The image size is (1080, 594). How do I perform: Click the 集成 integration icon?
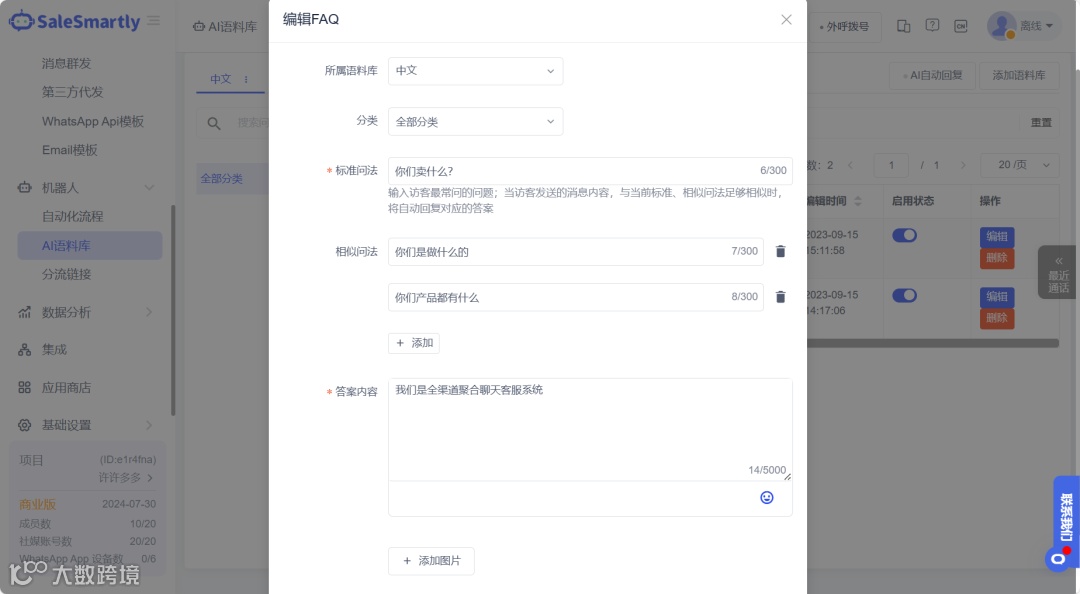[25, 349]
